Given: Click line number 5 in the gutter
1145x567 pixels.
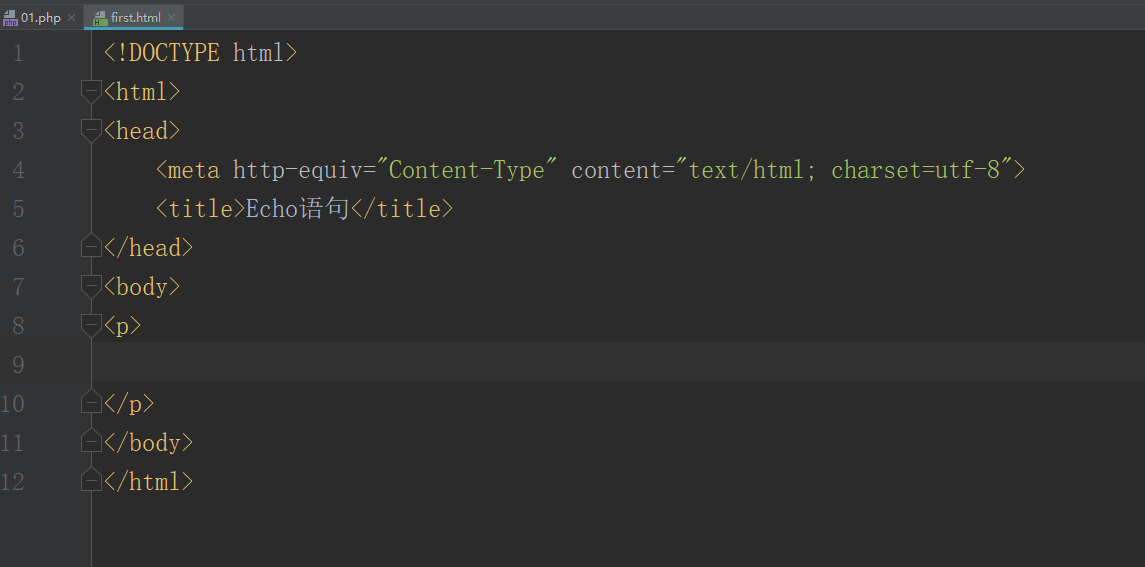Looking at the screenshot, I should coord(18,209).
